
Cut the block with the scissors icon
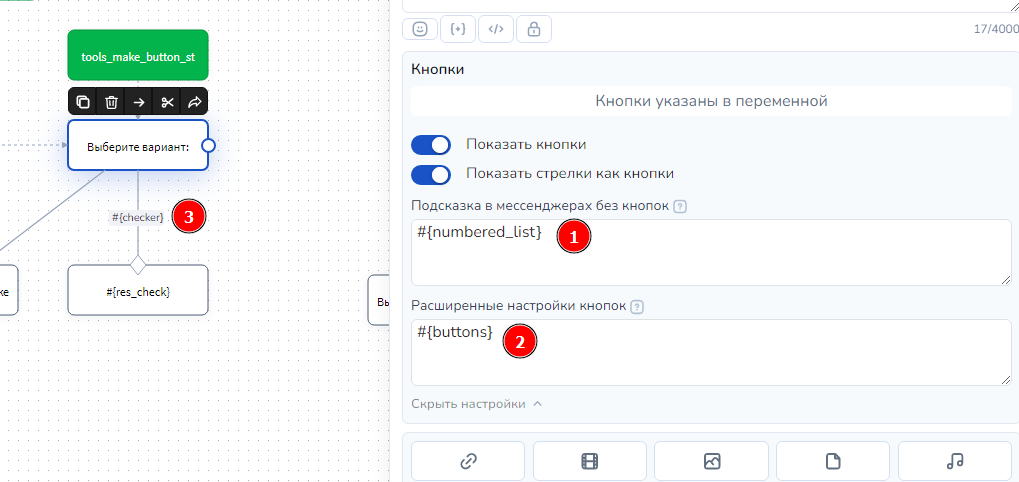coord(167,102)
